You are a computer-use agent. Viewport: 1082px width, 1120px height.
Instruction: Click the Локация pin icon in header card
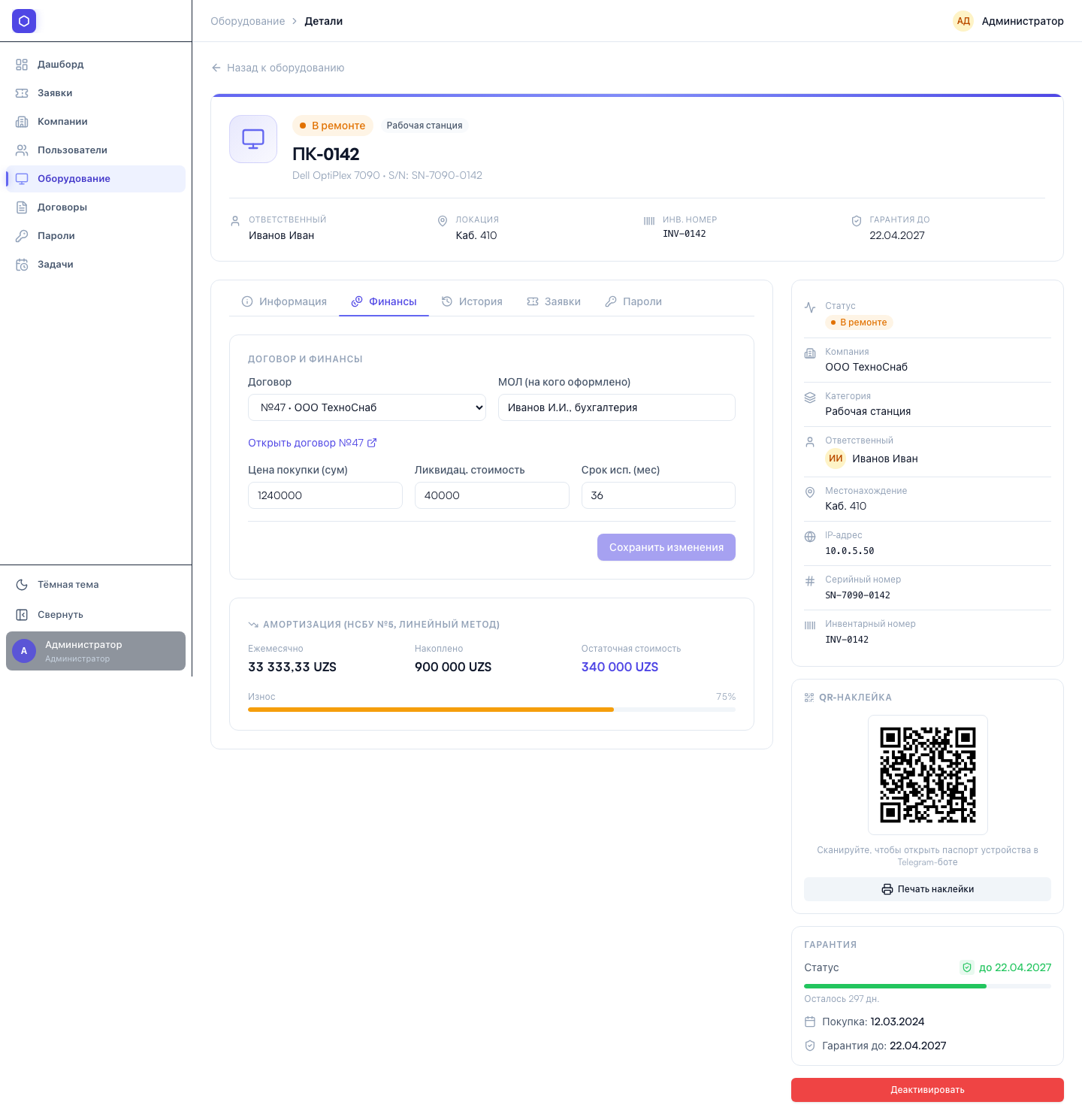(x=443, y=221)
